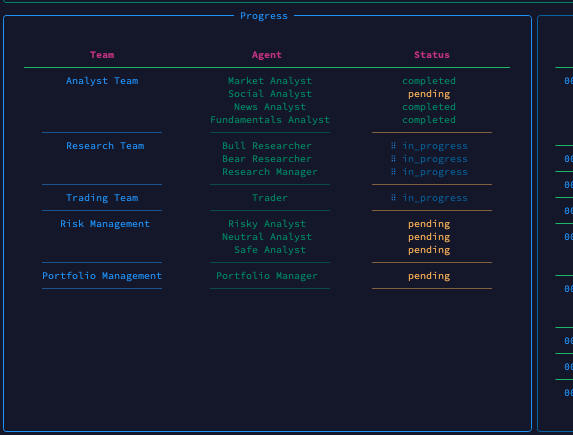Select Portfolio Manager's 'pending' status
The image size is (573, 435).
[429, 276]
